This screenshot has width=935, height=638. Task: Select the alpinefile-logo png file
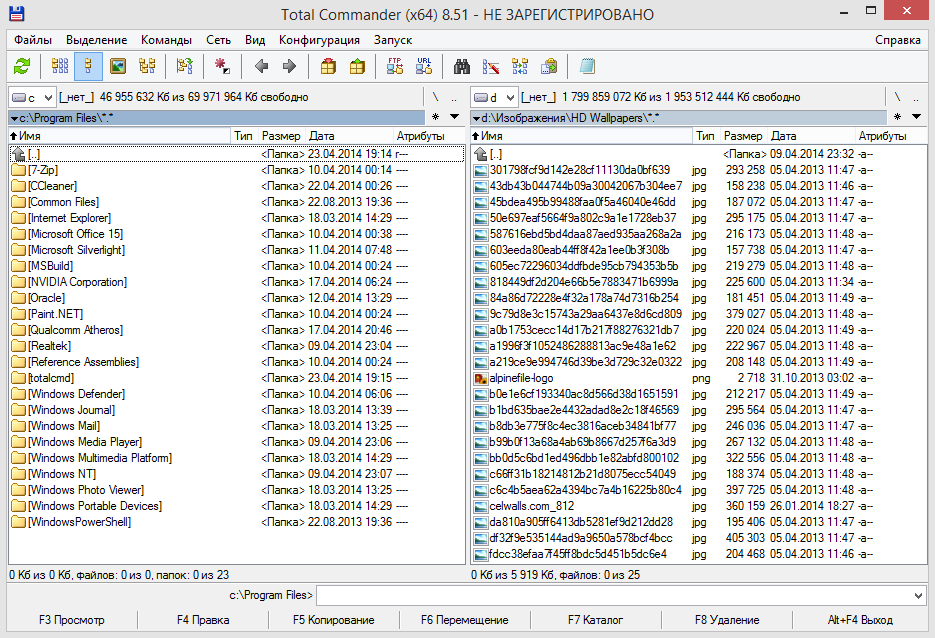[699, 378]
